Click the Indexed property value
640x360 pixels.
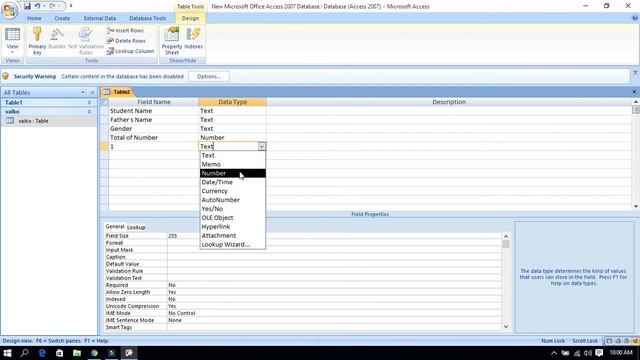pos(334,299)
